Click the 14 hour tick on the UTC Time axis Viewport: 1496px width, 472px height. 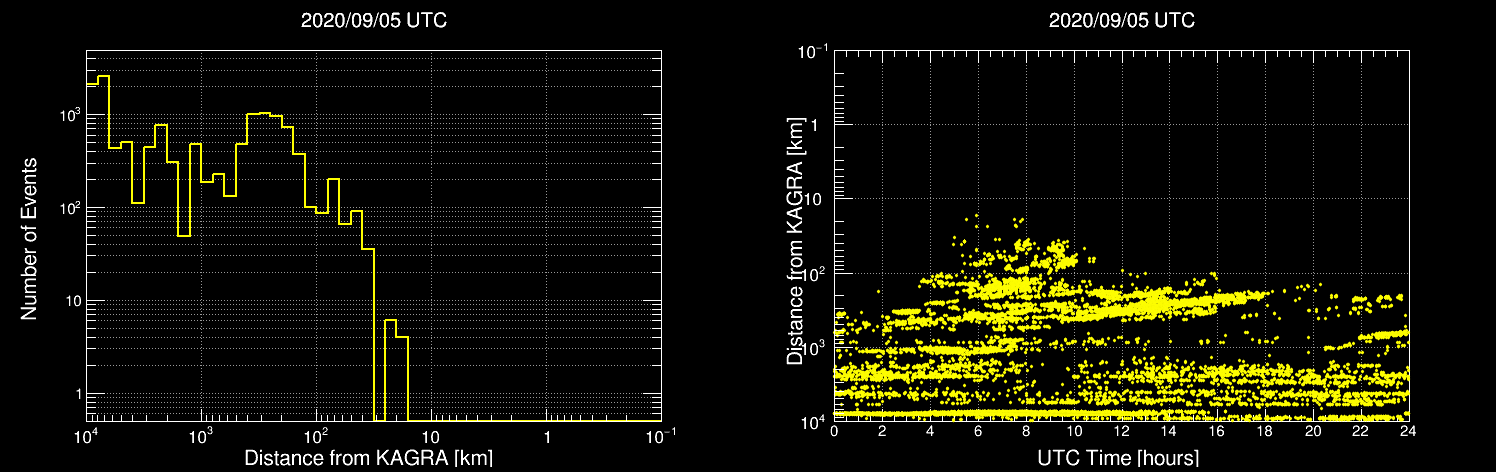click(1169, 432)
